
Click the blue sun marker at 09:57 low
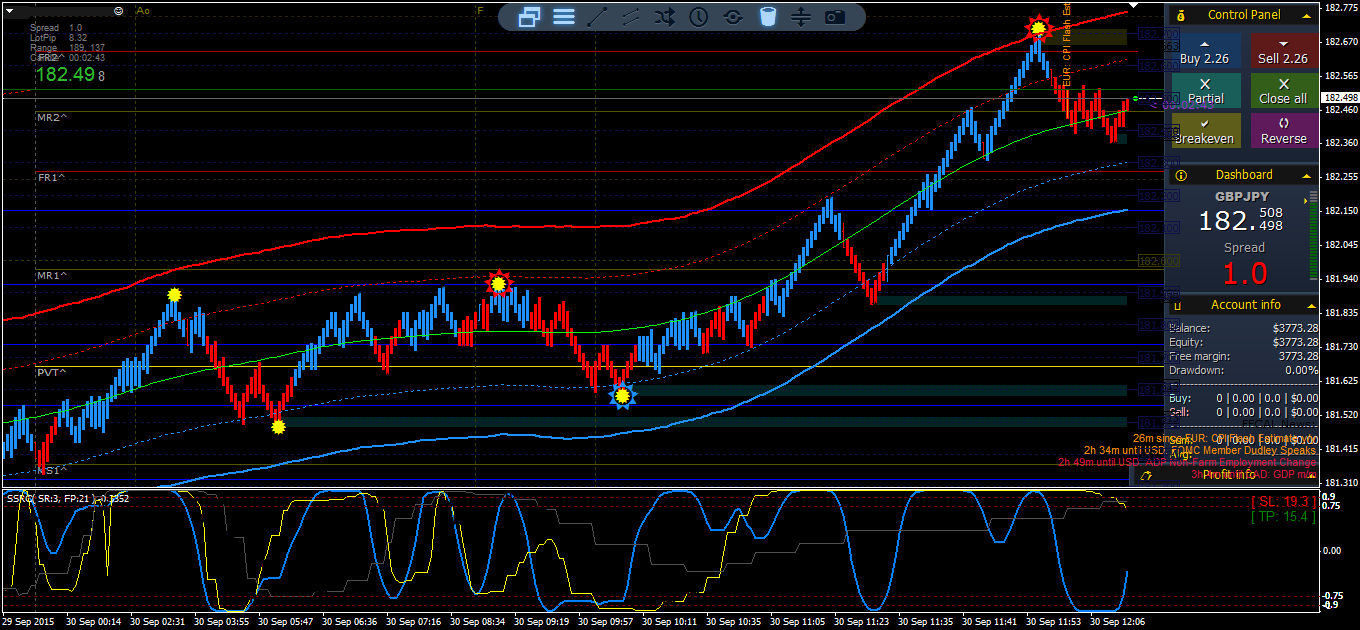click(623, 396)
